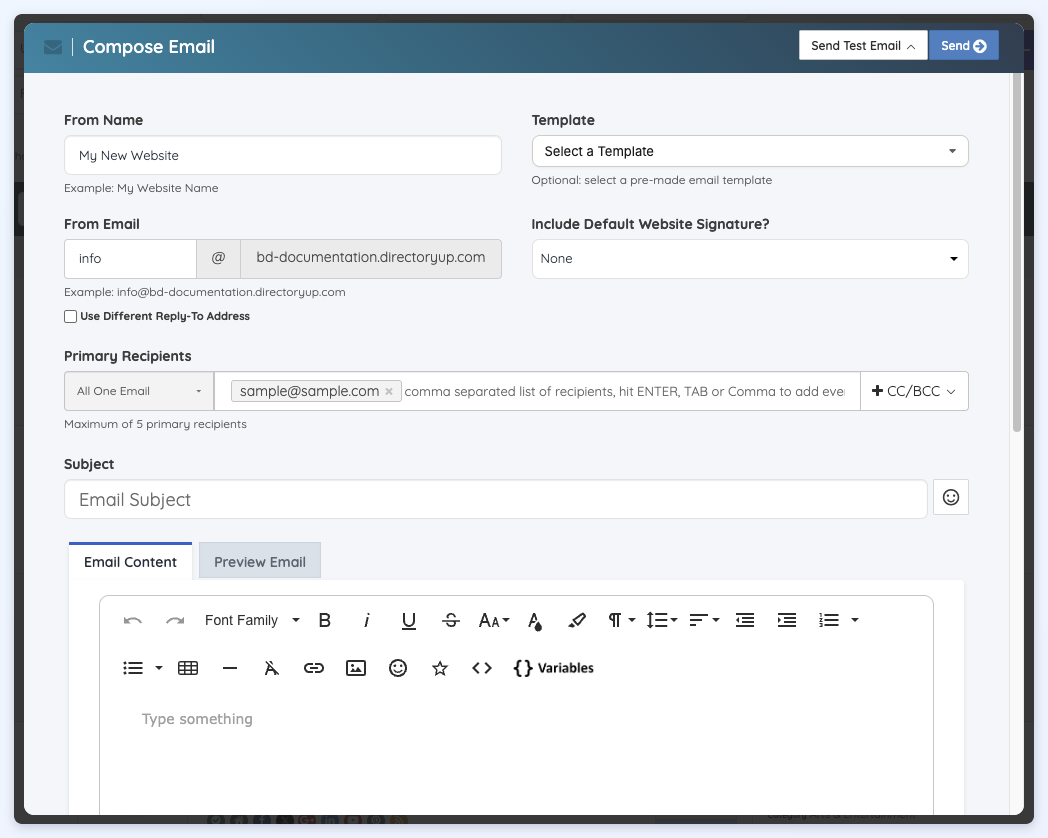Insert a table
This screenshot has height=838, width=1048.
188,668
